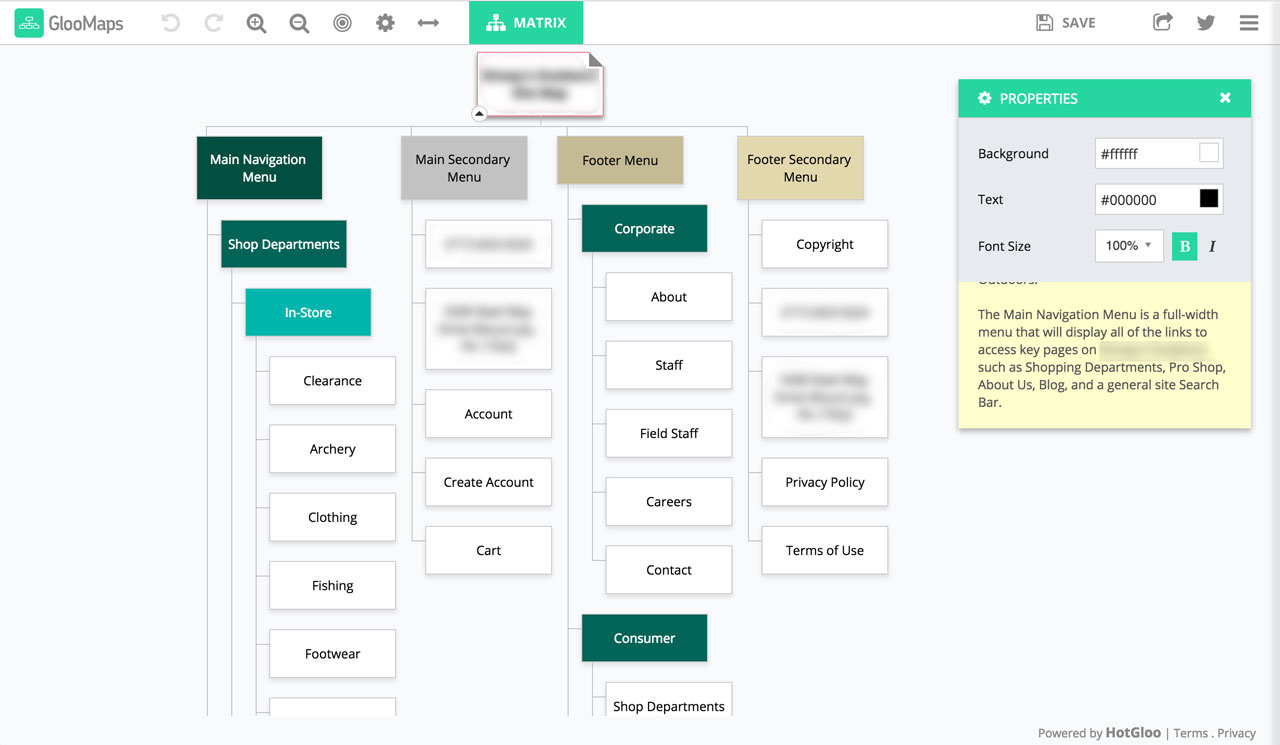Redo the last action

213,23
